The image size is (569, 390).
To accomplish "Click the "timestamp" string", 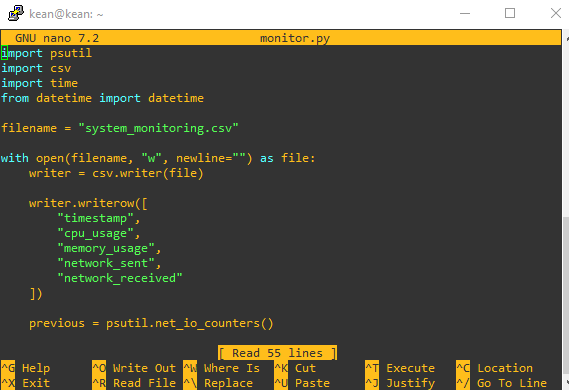I will (x=95, y=218).
